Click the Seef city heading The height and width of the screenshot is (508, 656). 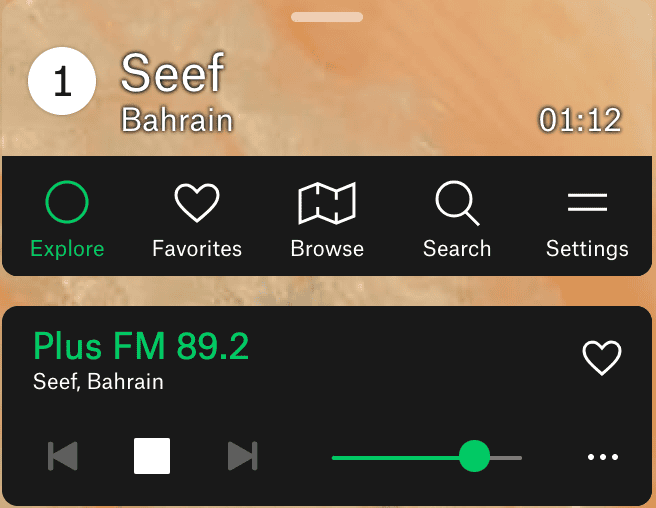coord(172,72)
